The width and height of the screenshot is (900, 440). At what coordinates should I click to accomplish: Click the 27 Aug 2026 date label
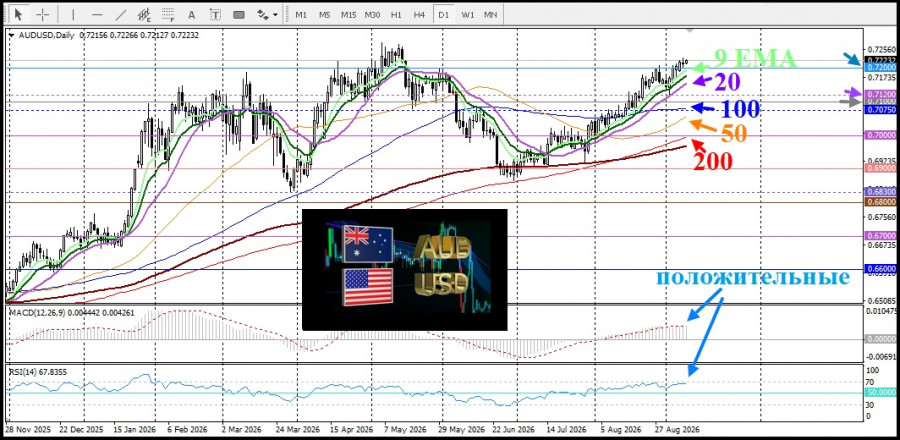point(677,430)
